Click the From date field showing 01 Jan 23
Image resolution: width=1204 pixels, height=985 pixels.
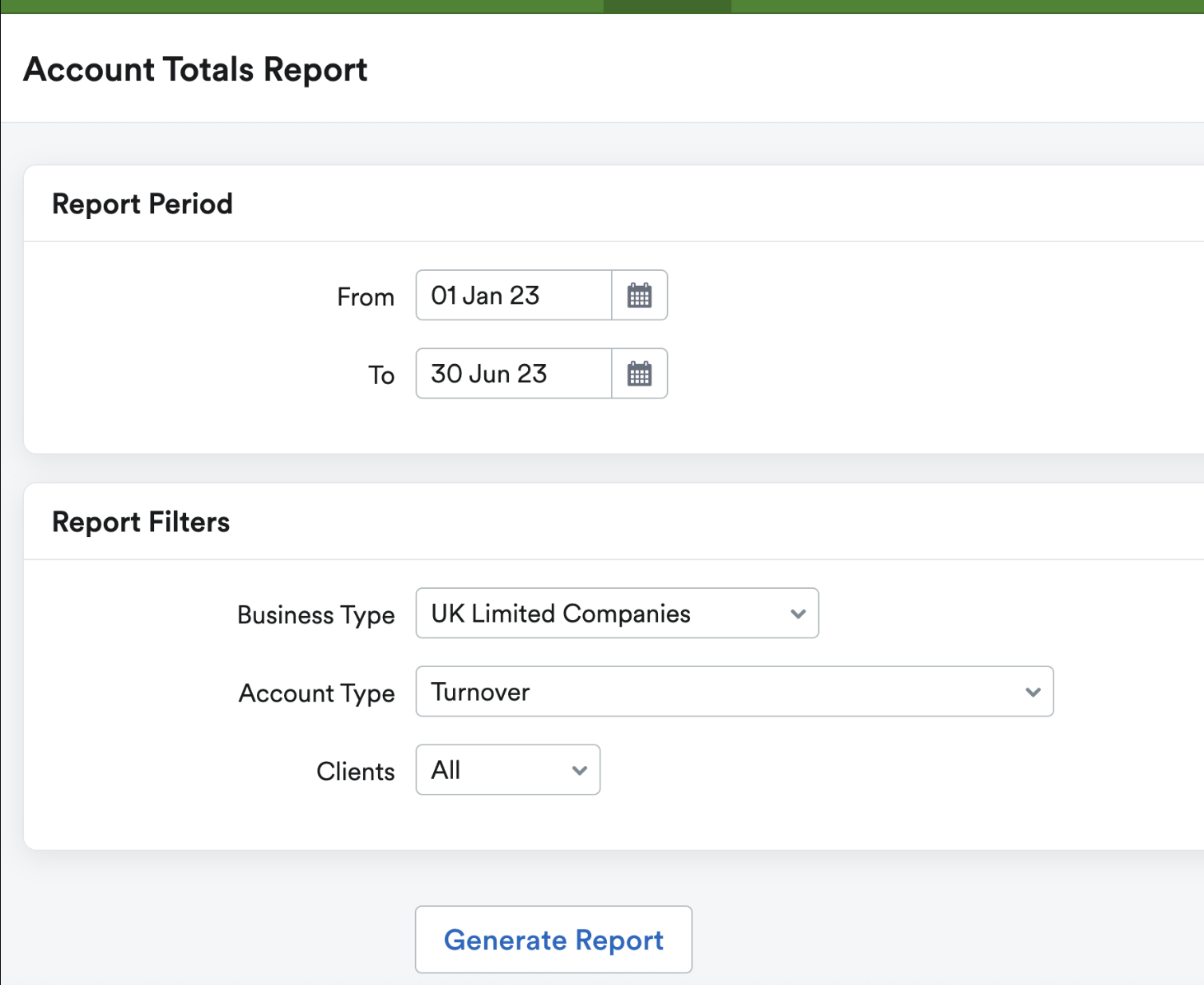(x=514, y=295)
